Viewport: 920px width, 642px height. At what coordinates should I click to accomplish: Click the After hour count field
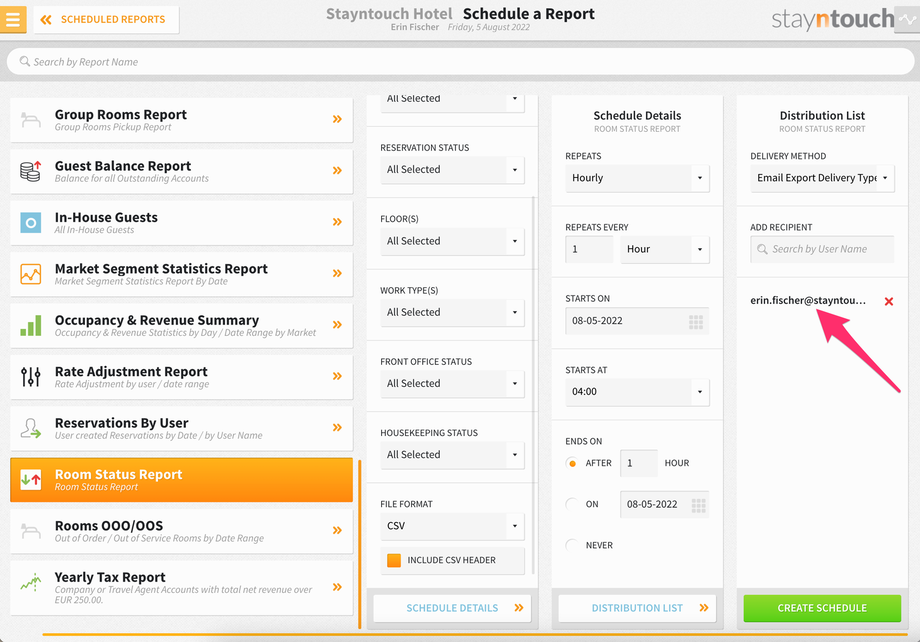[x=639, y=463]
